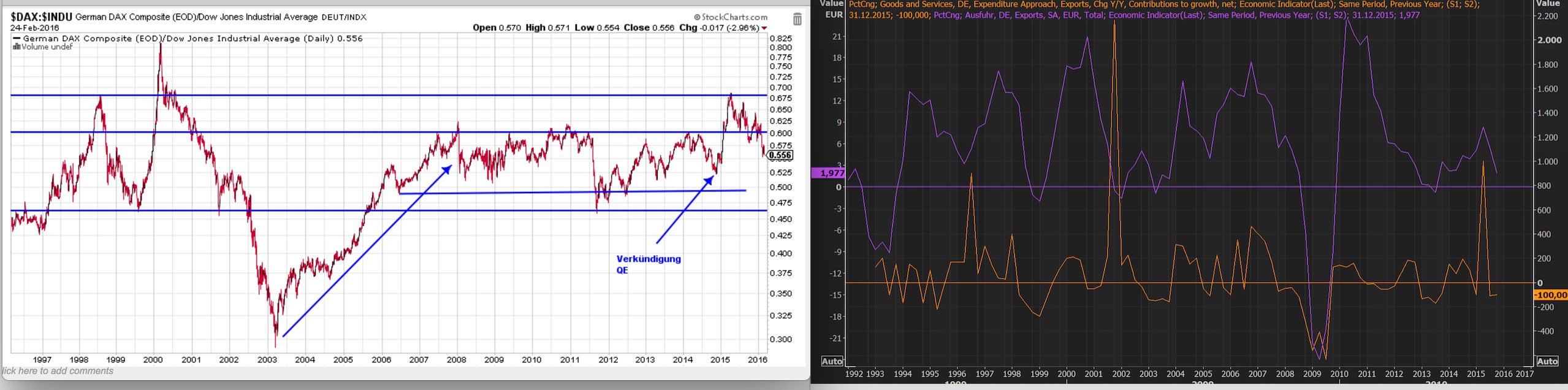
Task: Click the red down-triangle beside the Chg value
Action: [x=764, y=28]
